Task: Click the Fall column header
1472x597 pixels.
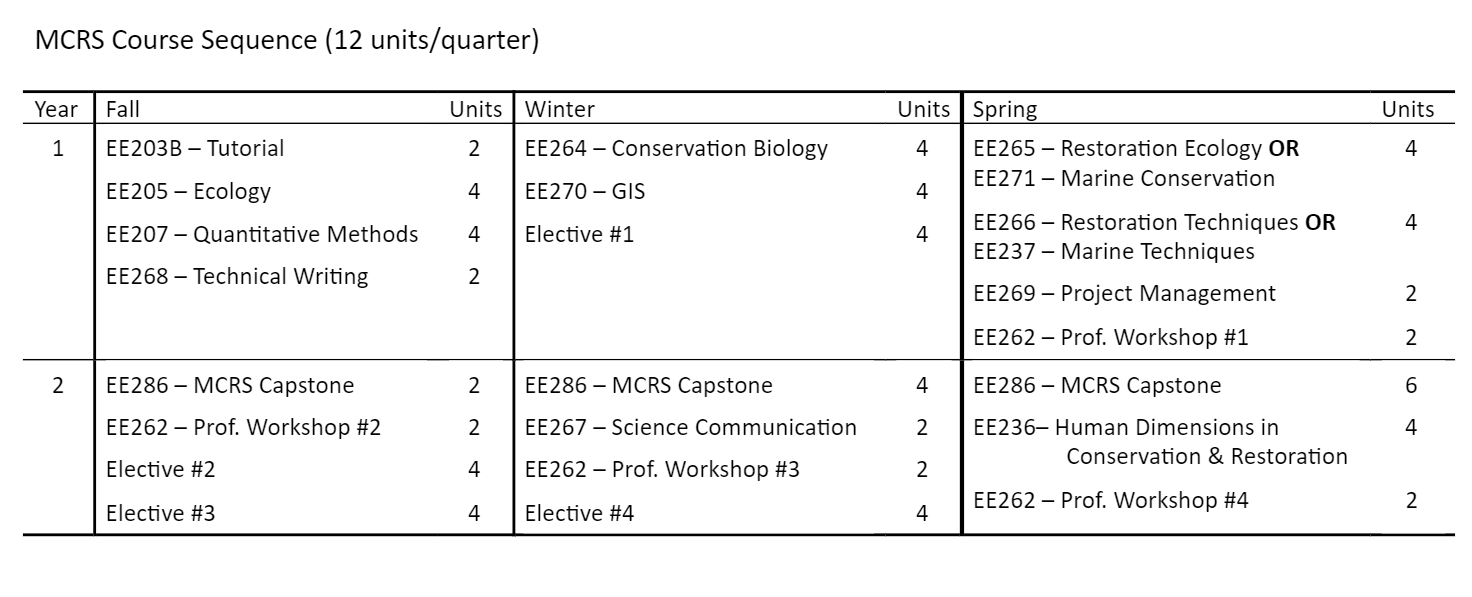Action: pos(130,109)
